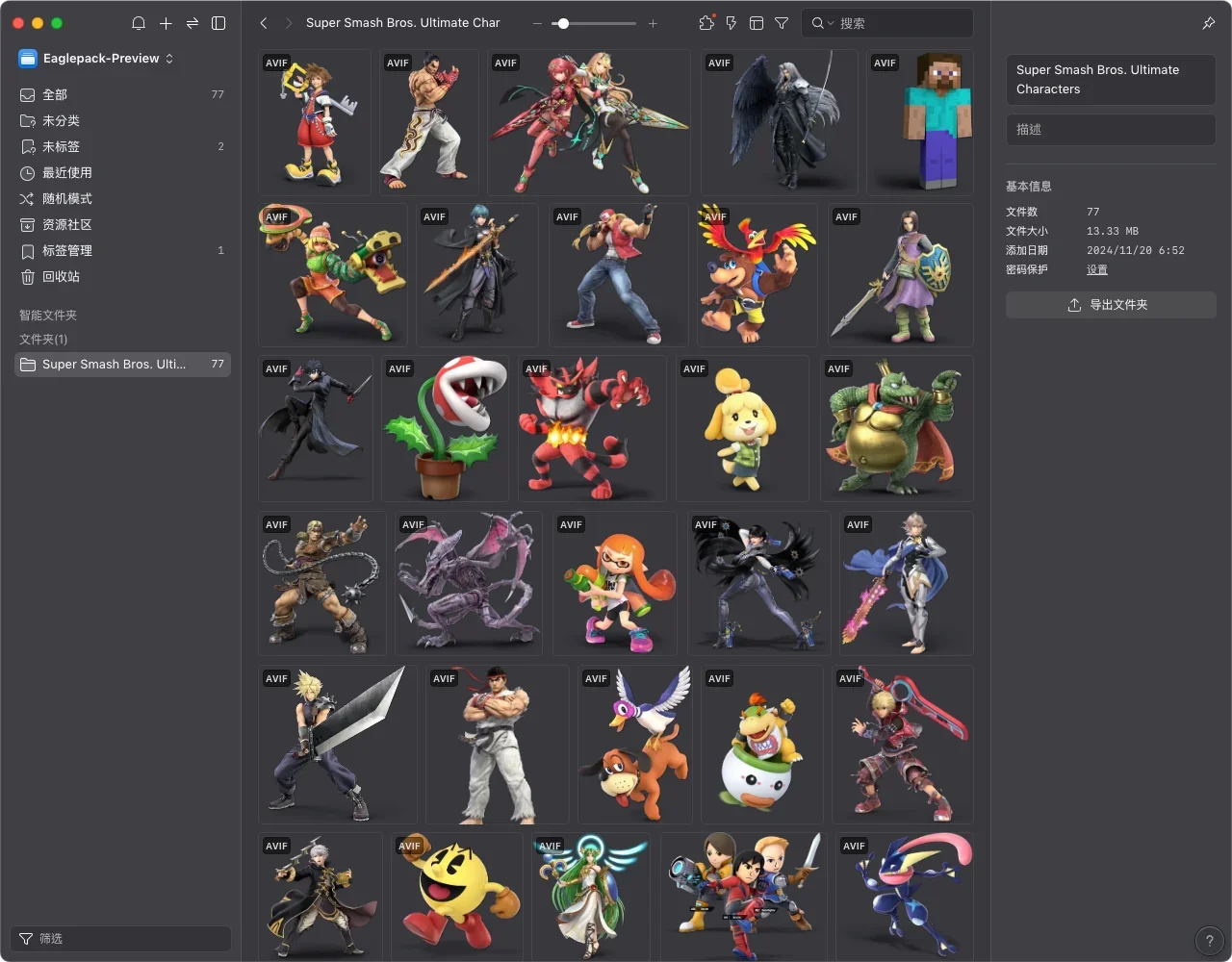Viewport: 1232px width, 962px height.
Task: Click the 描述 description field
Action: pyautogui.click(x=1111, y=129)
